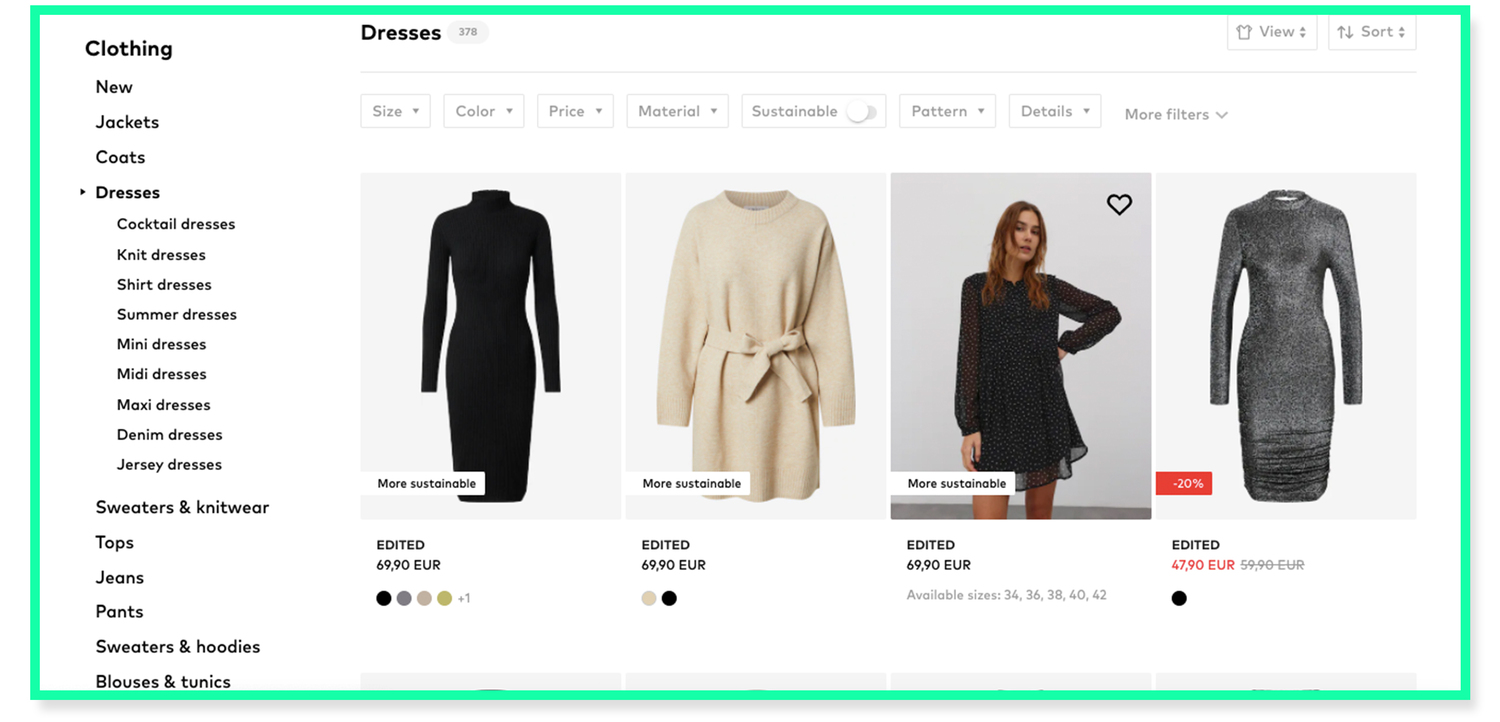Expand the More filters section
This screenshot has width=1500, height=722.
1175,114
